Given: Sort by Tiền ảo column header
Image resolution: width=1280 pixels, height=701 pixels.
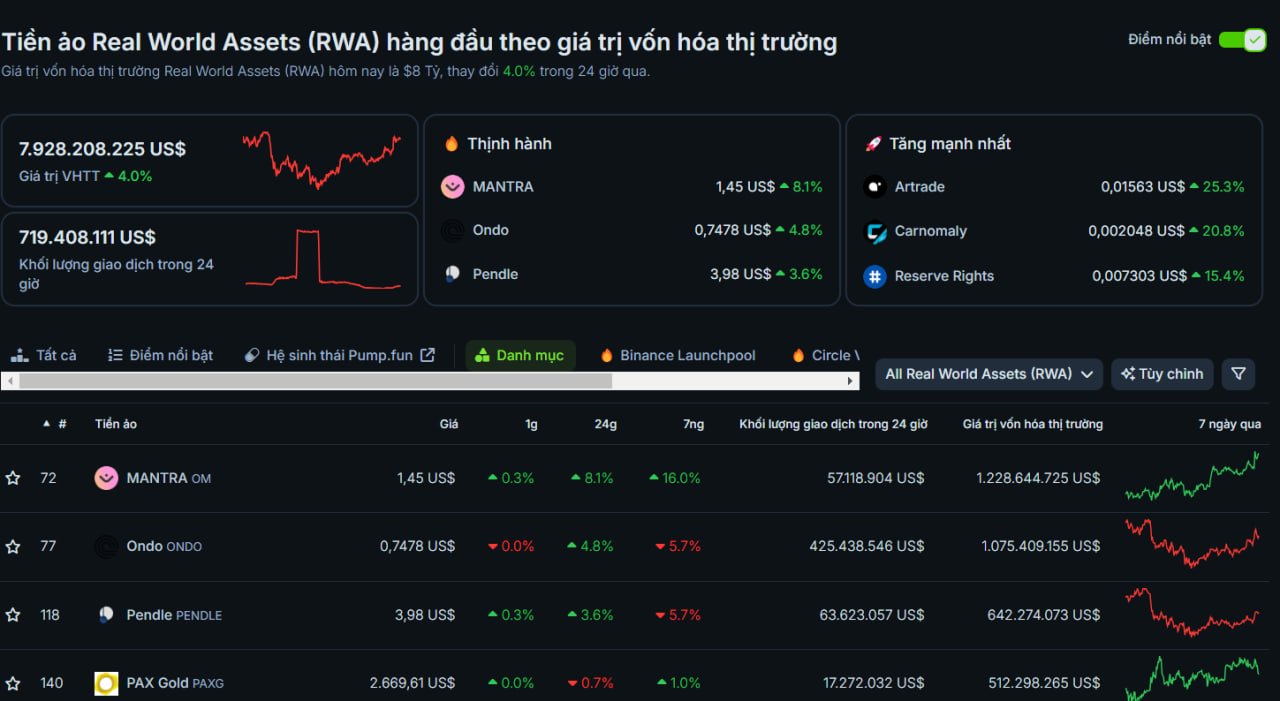Looking at the screenshot, I should [x=116, y=424].
